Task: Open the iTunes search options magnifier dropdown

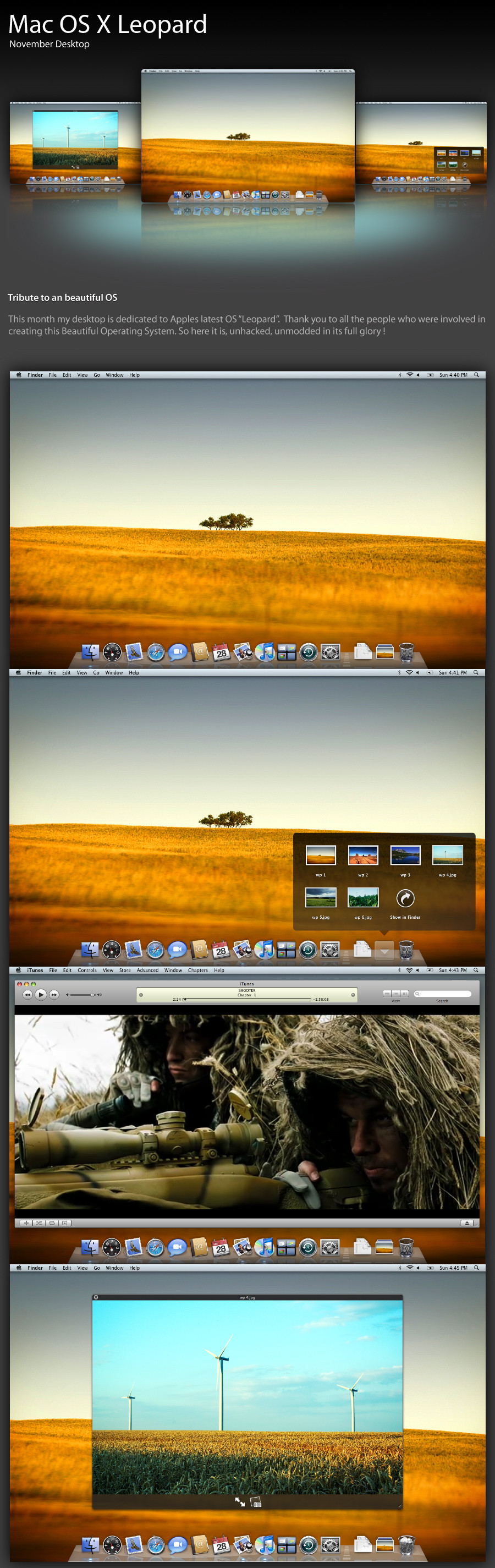Action: click(417, 994)
